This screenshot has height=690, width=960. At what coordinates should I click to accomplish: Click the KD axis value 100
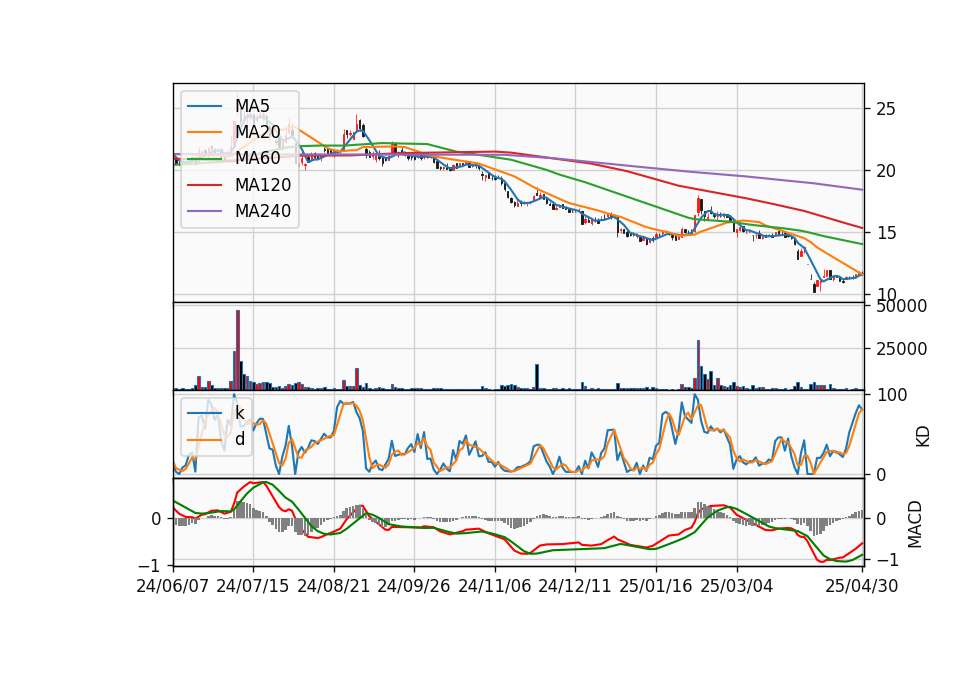(x=891, y=396)
